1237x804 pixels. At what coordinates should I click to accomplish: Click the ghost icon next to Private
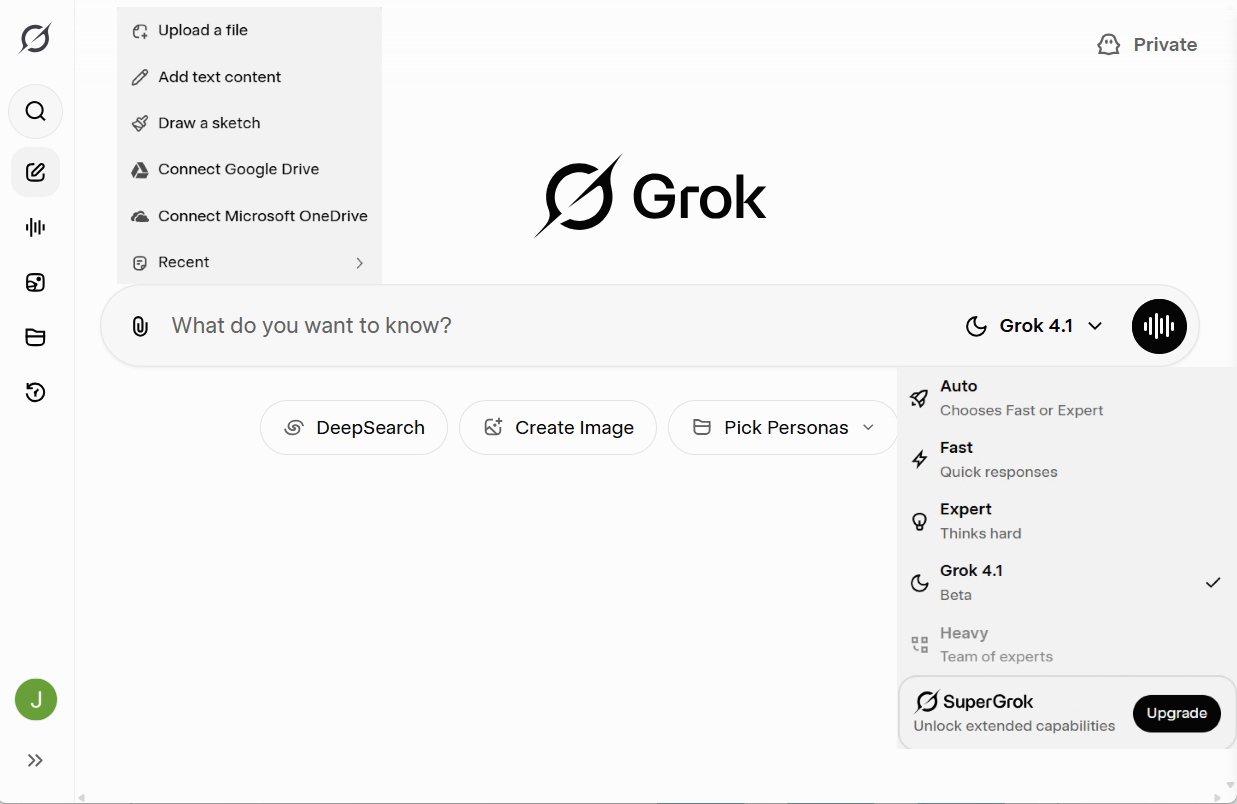click(1108, 45)
